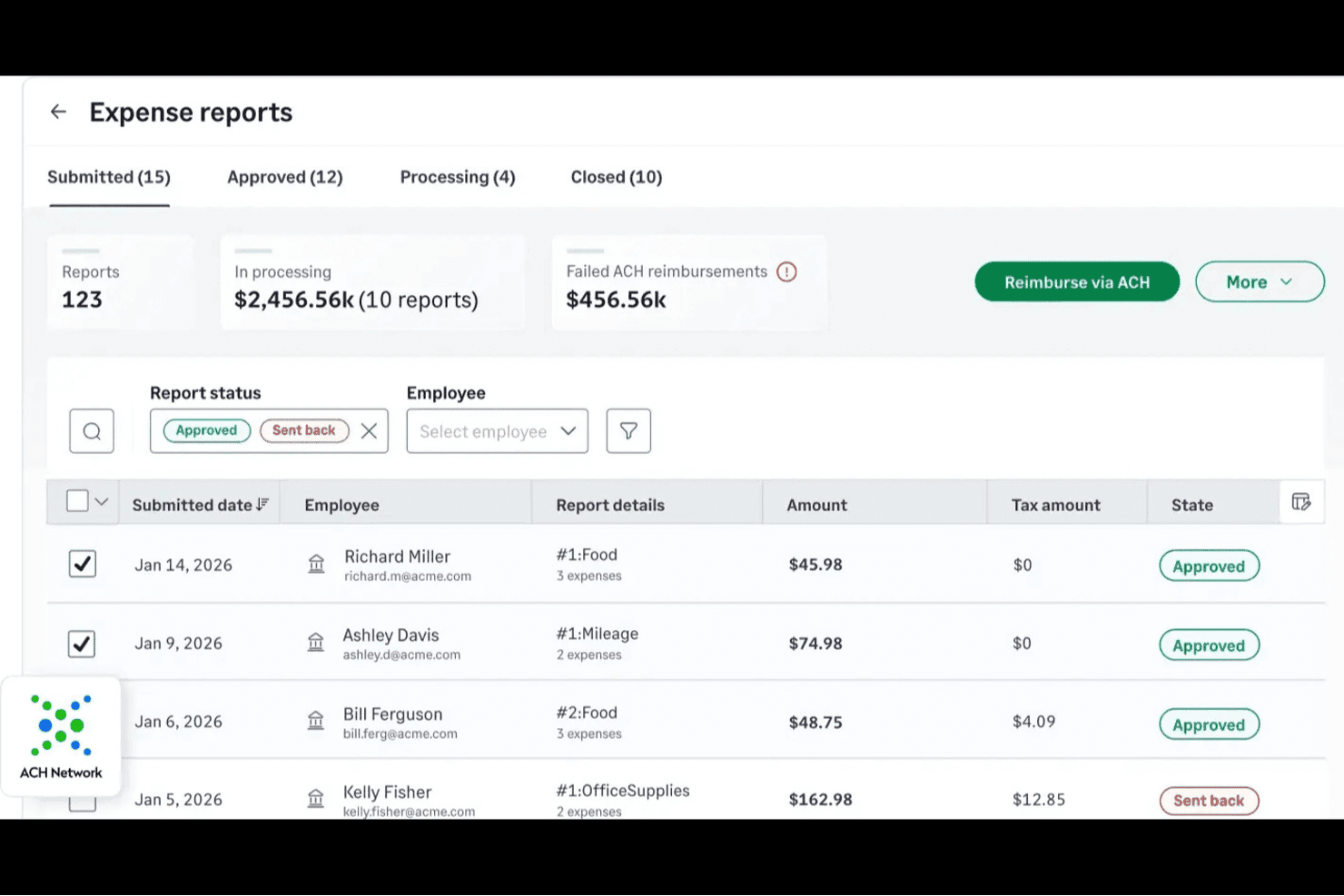Open the More dropdown button

click(1260, 282)
